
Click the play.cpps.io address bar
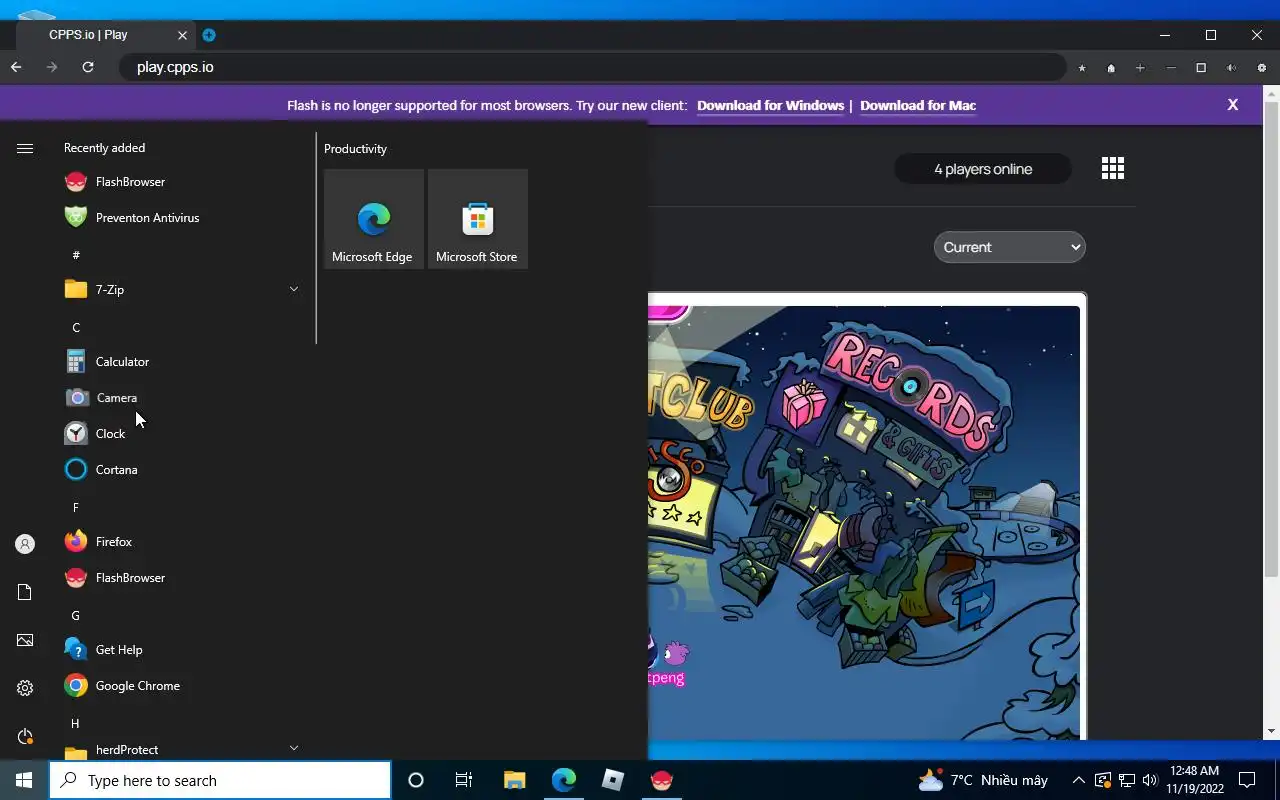[x=592, y=67]
